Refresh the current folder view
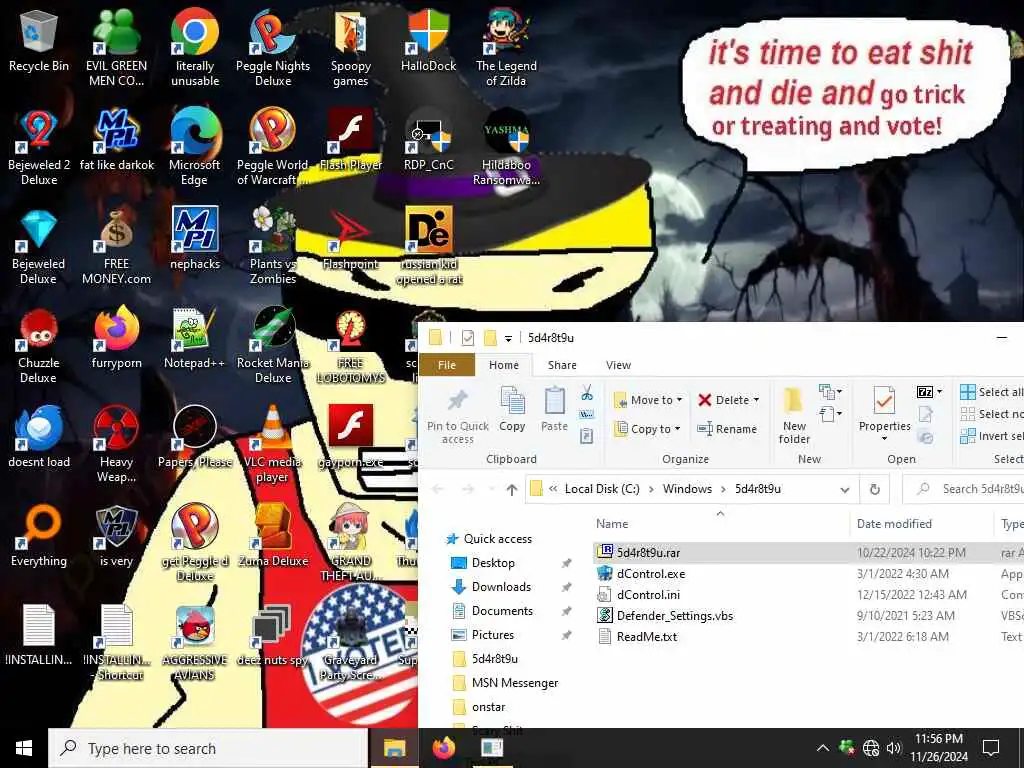Viewport: 1024px width, 768px height. tap(874, 489)
